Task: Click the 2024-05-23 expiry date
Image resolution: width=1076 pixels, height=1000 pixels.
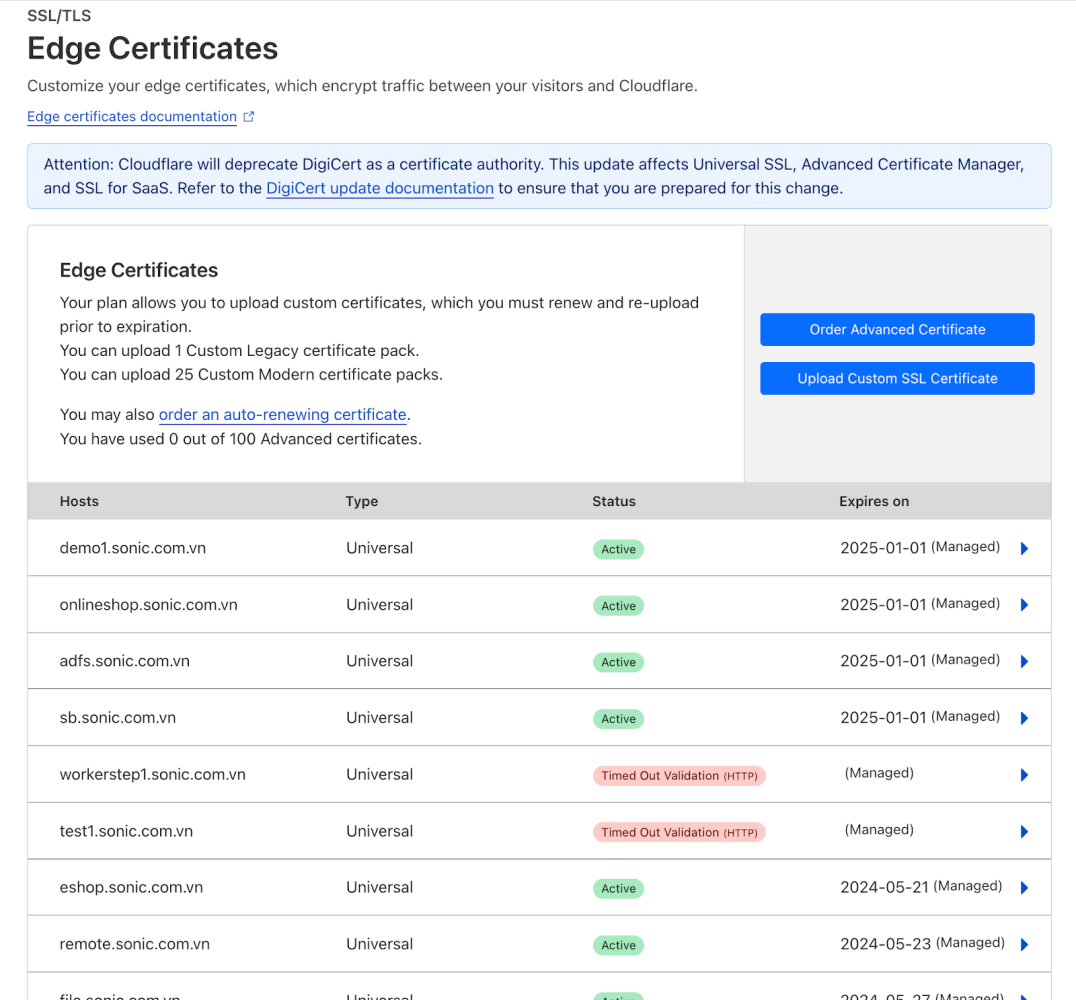Action: pyautogui.click(x=885, y=944)
